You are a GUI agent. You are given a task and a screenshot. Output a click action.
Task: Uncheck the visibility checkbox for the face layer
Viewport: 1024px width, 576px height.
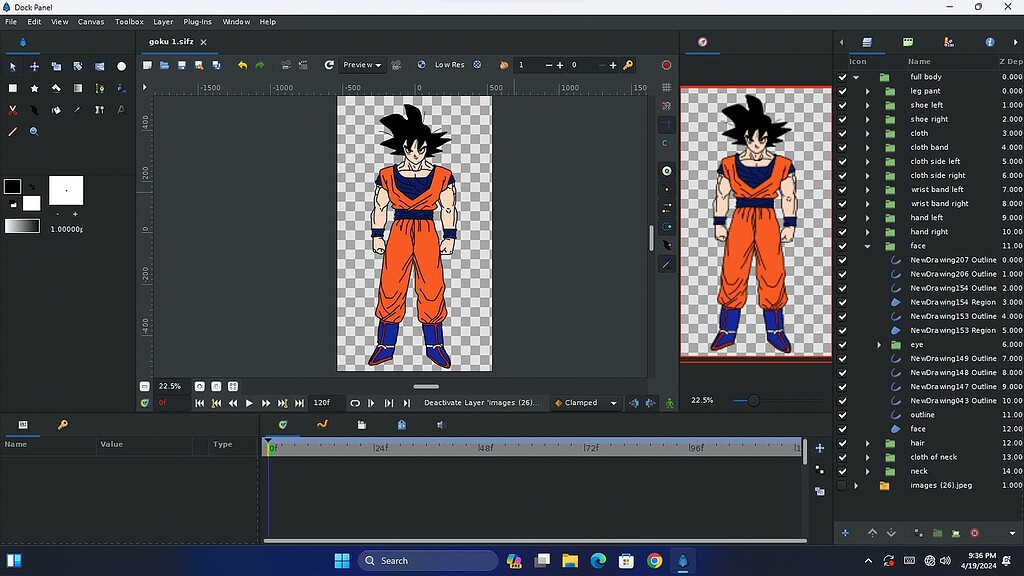coord(841,246)
